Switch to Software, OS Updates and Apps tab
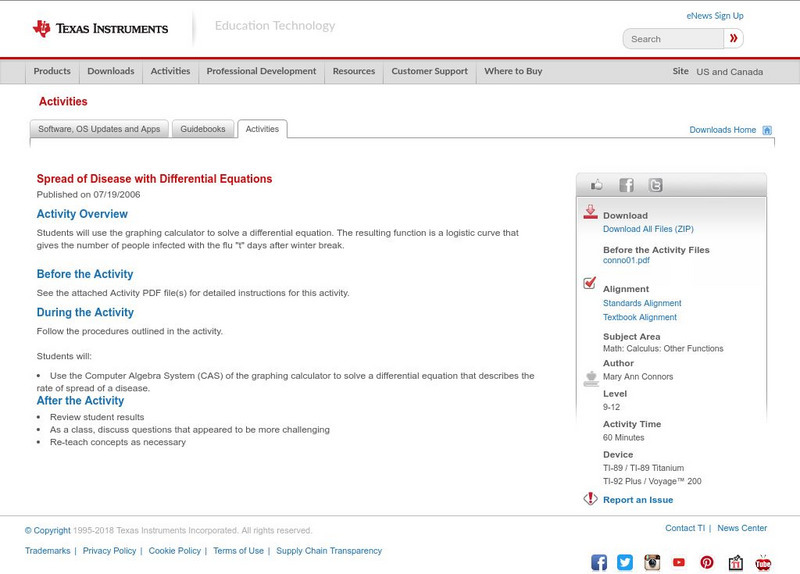Image resolution: width=800 pixels, height=574 pixels. 99,129
